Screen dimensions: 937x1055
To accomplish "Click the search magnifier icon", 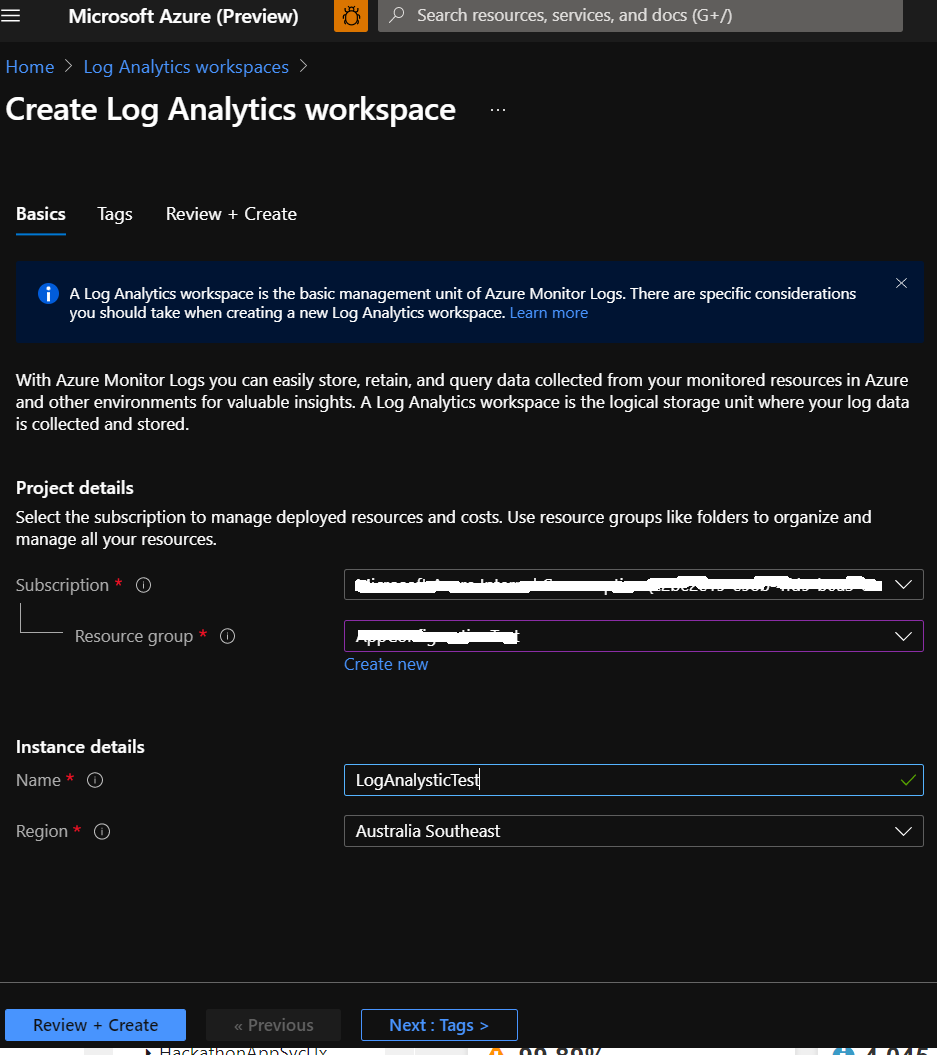I will (397, 15).
